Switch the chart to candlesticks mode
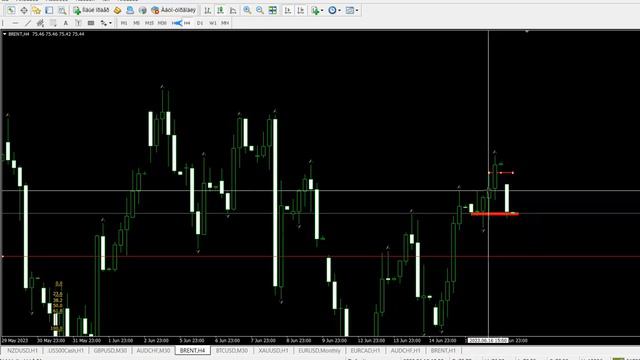Viewport: 640px width, 360px height. (x=220, y=10)
